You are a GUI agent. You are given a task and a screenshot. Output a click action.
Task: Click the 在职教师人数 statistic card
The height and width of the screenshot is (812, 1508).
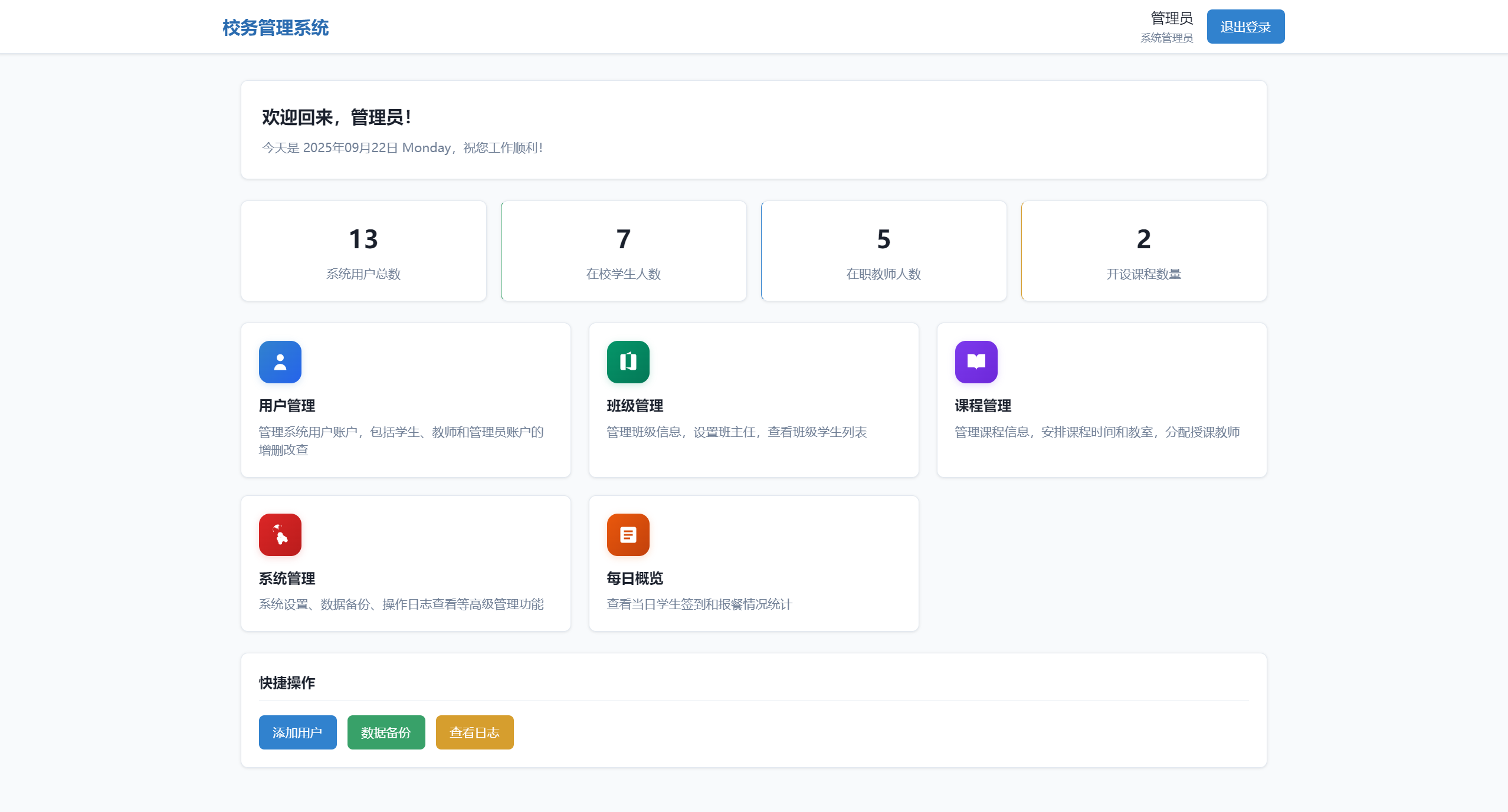(x=883, y=251)
